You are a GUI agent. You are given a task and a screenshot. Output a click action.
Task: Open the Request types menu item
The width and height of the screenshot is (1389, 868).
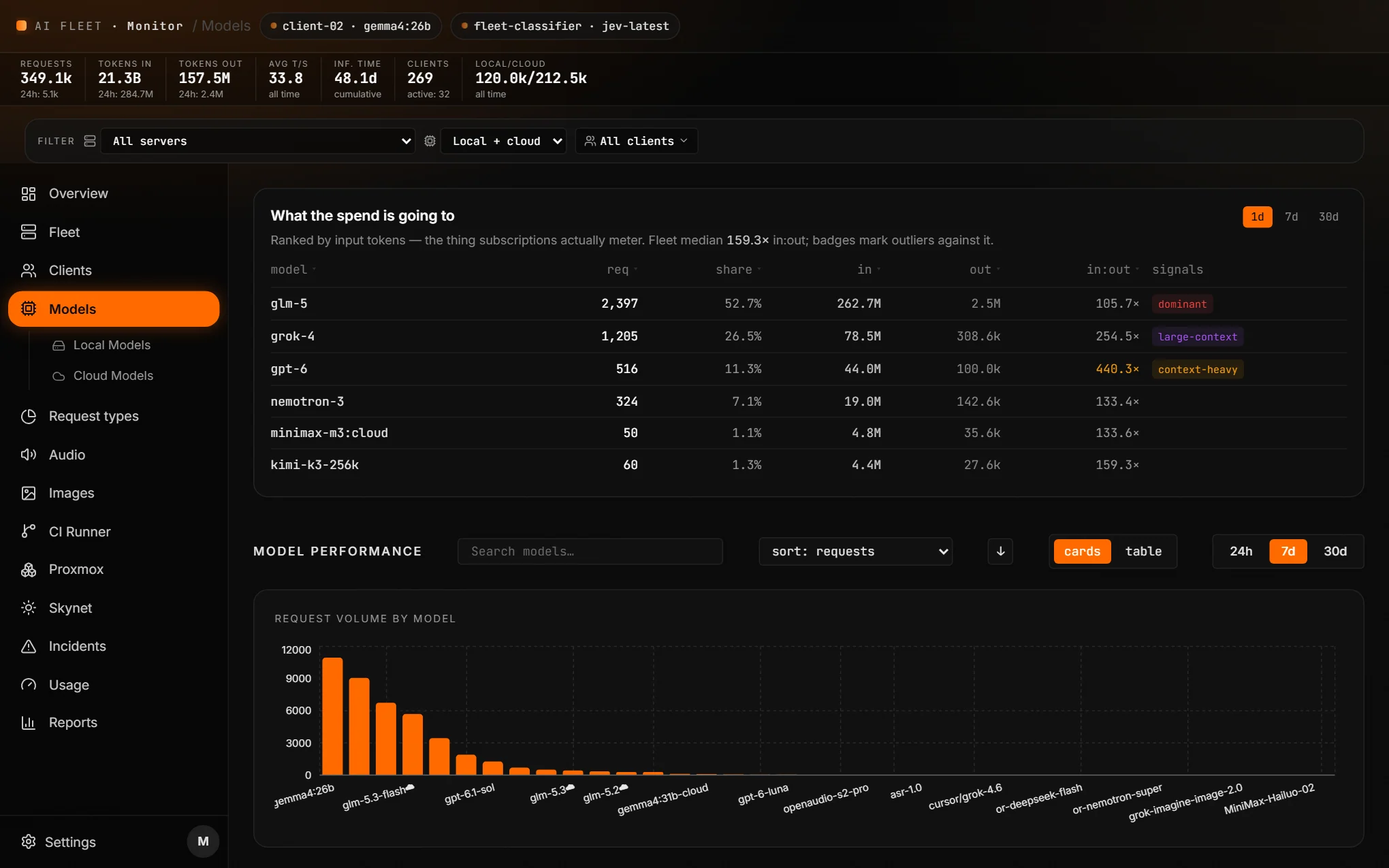point(114,416)
